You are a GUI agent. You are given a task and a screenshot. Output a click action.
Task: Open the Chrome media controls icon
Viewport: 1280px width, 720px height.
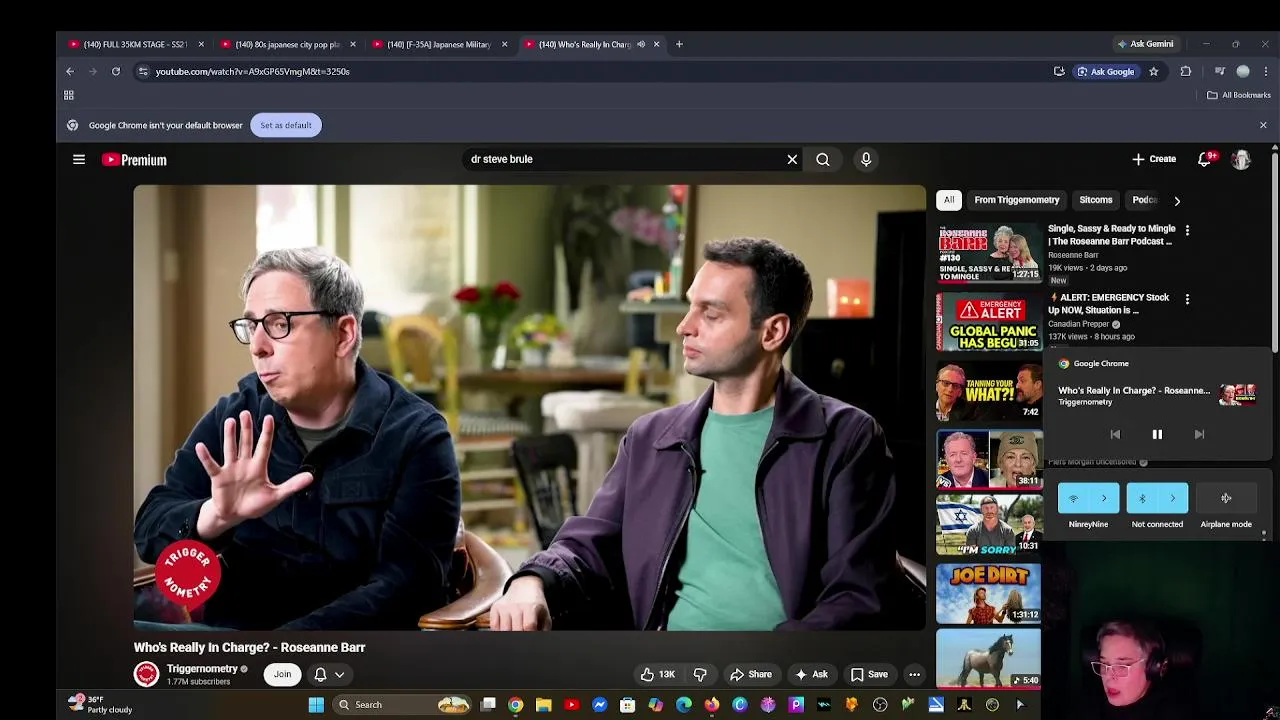[x=1220, y=71]
